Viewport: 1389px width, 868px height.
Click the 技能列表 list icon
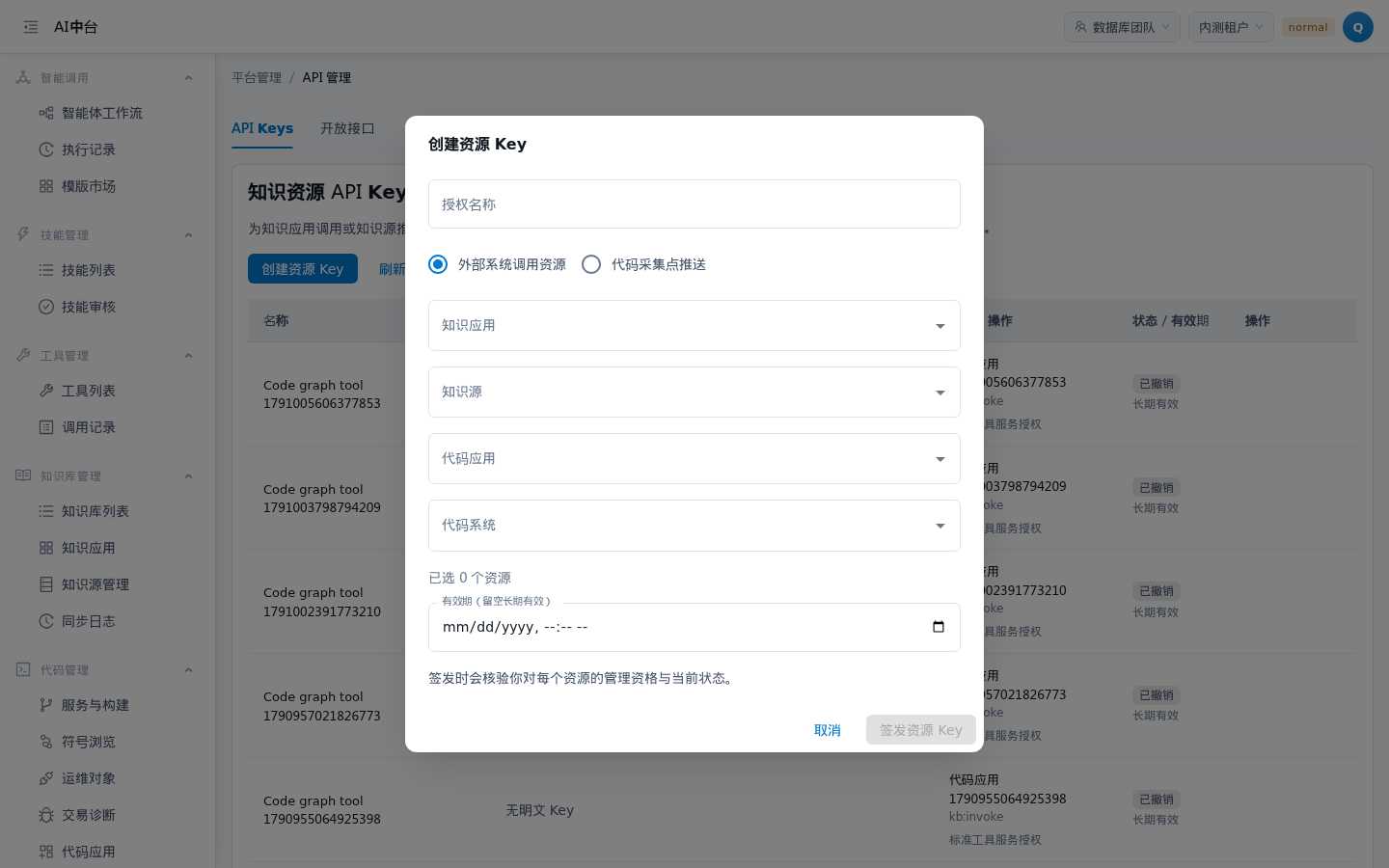(46, 270)
